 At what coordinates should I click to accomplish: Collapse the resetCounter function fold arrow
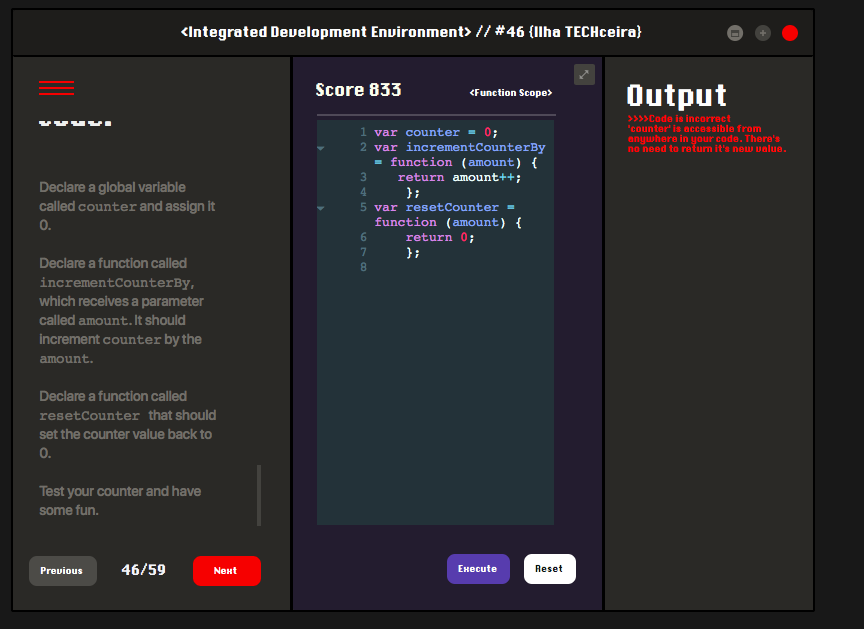321,208
